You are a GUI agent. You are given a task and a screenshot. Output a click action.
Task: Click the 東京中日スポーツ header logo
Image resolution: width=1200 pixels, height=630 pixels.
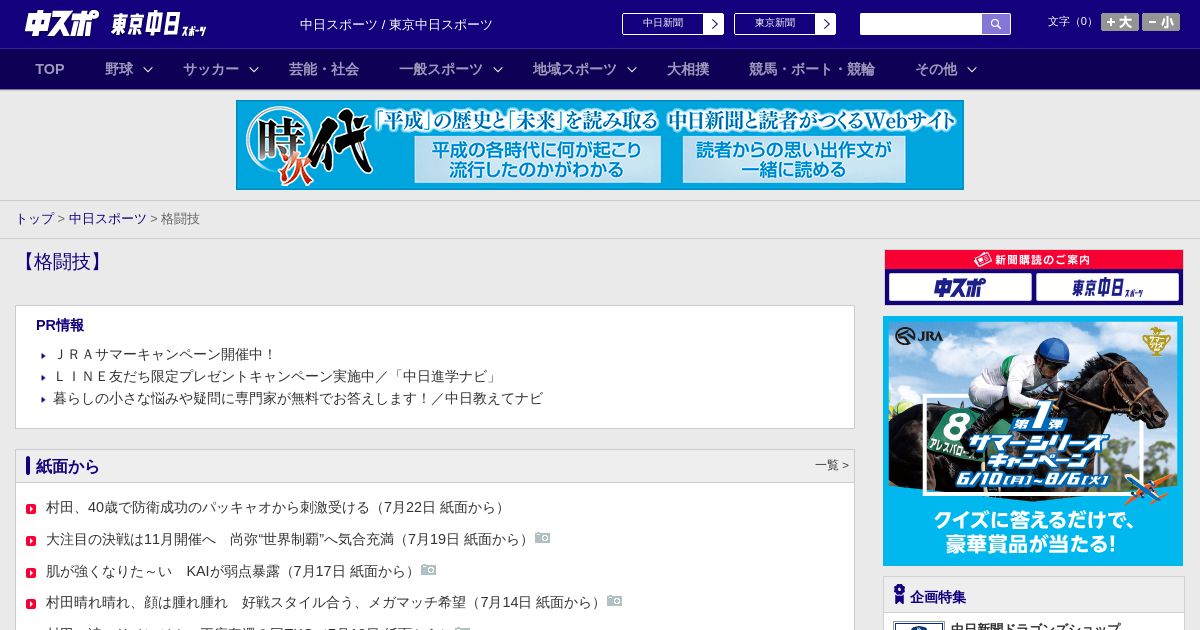point(159,25)
